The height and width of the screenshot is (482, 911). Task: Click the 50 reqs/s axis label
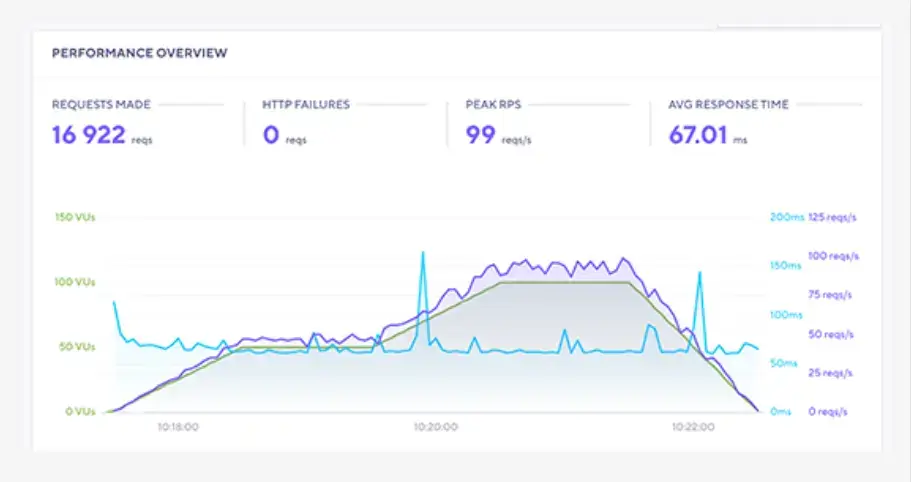coord(831,334)
